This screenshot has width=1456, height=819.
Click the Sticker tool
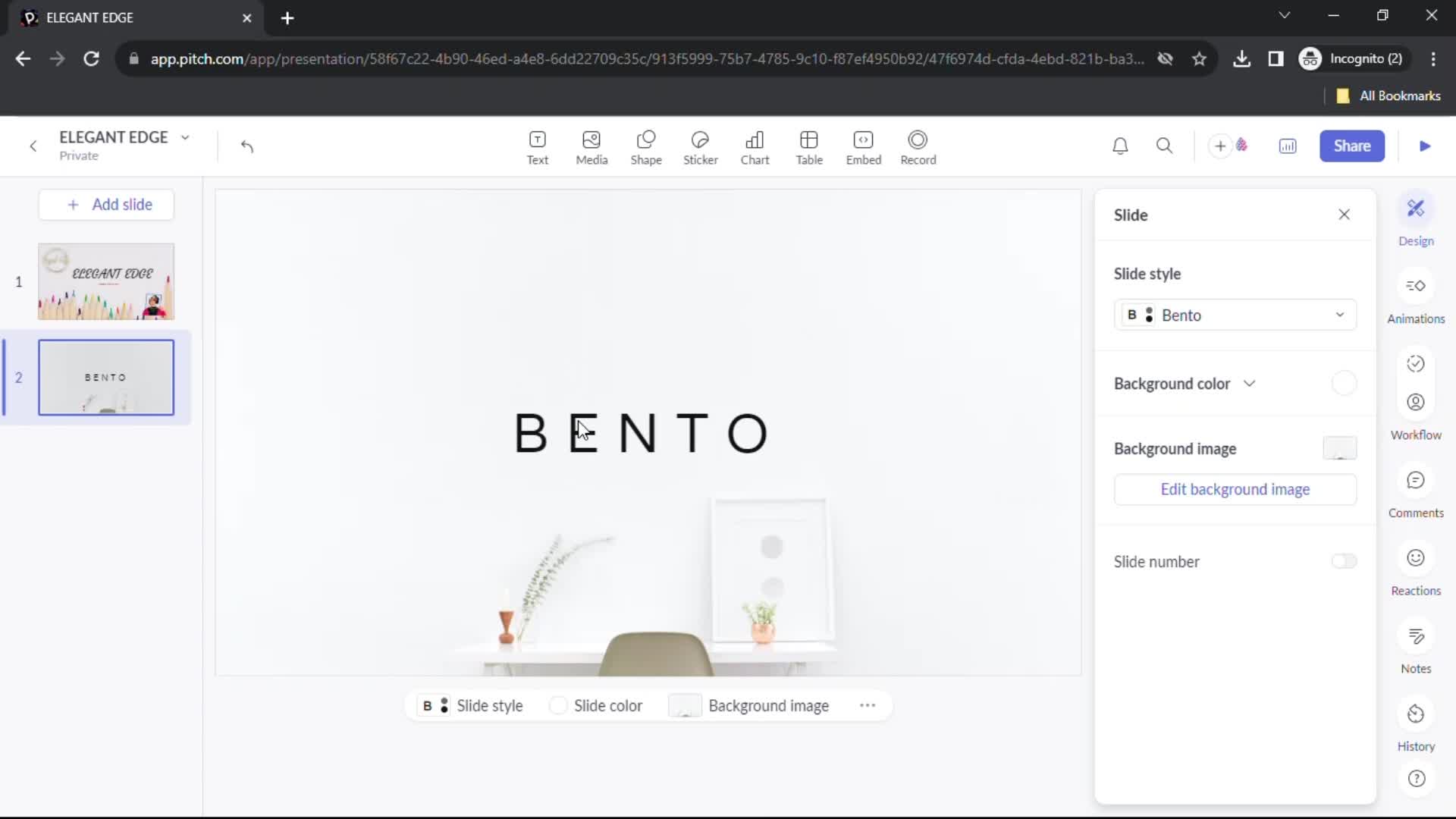pyautogui.click(x=700, y=146)
